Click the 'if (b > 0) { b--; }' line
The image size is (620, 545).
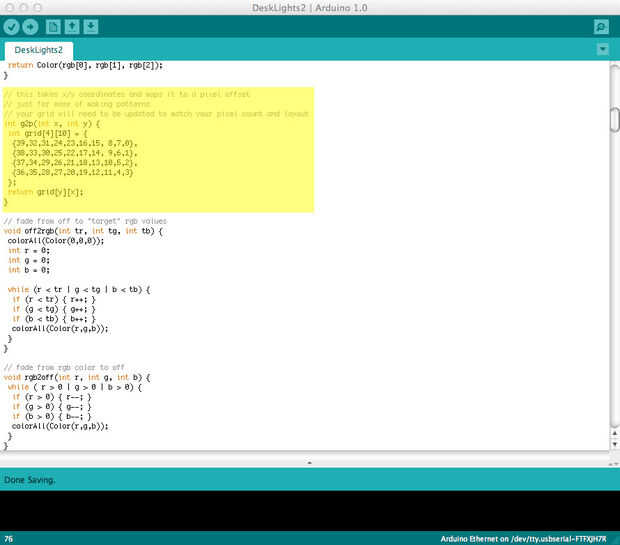tap(52, 416)
